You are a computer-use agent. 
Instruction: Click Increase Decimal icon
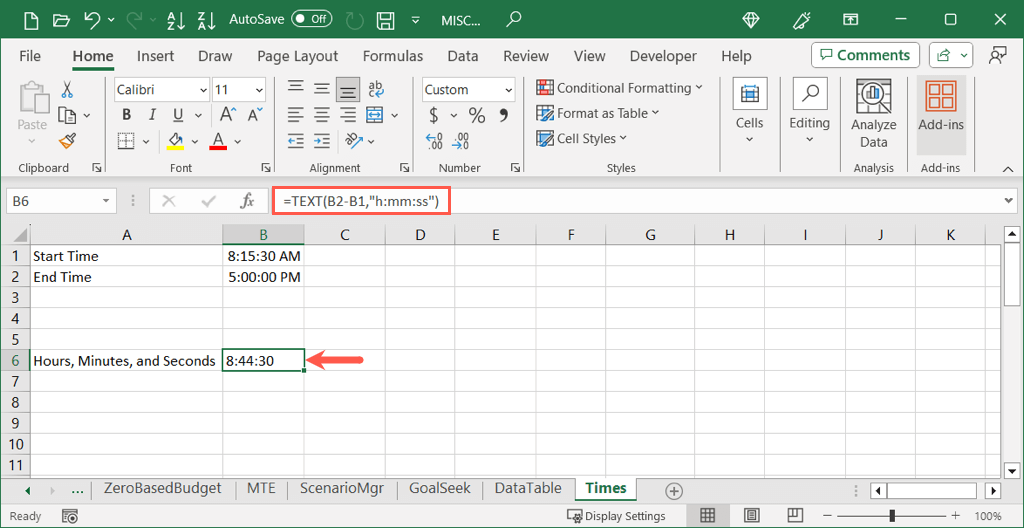(434, 140)
